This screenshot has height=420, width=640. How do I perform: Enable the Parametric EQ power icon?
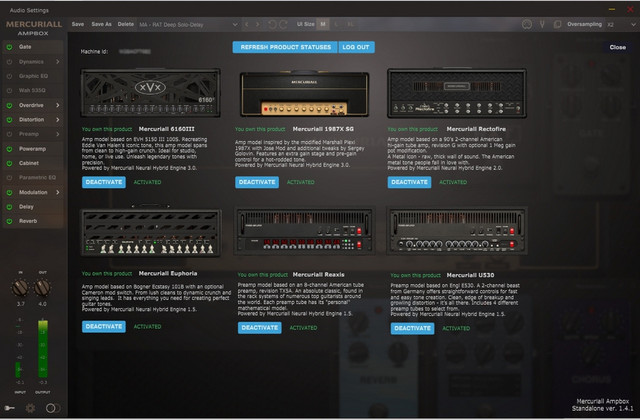pyautogui.click(x=9, y=178)
